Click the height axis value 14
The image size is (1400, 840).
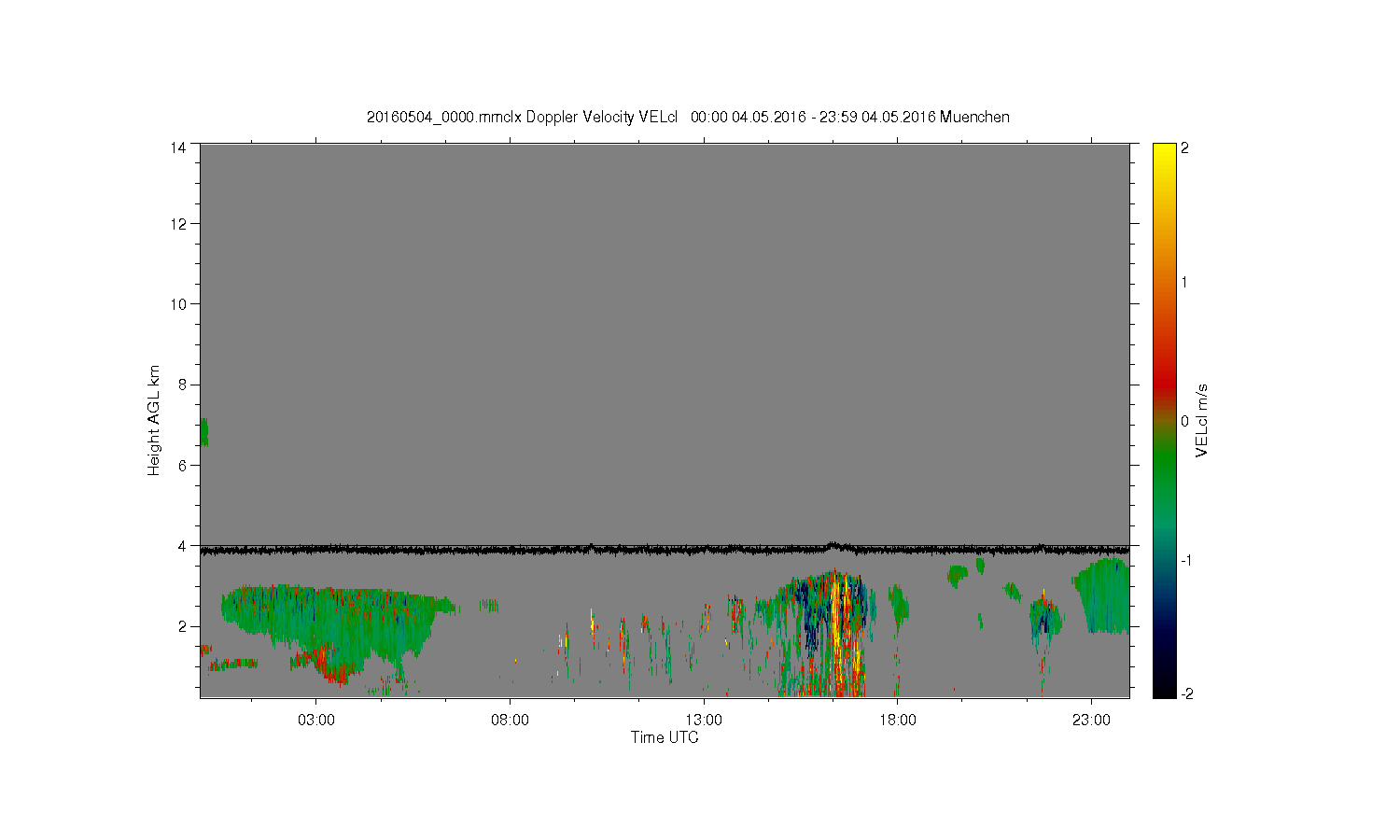178,147
